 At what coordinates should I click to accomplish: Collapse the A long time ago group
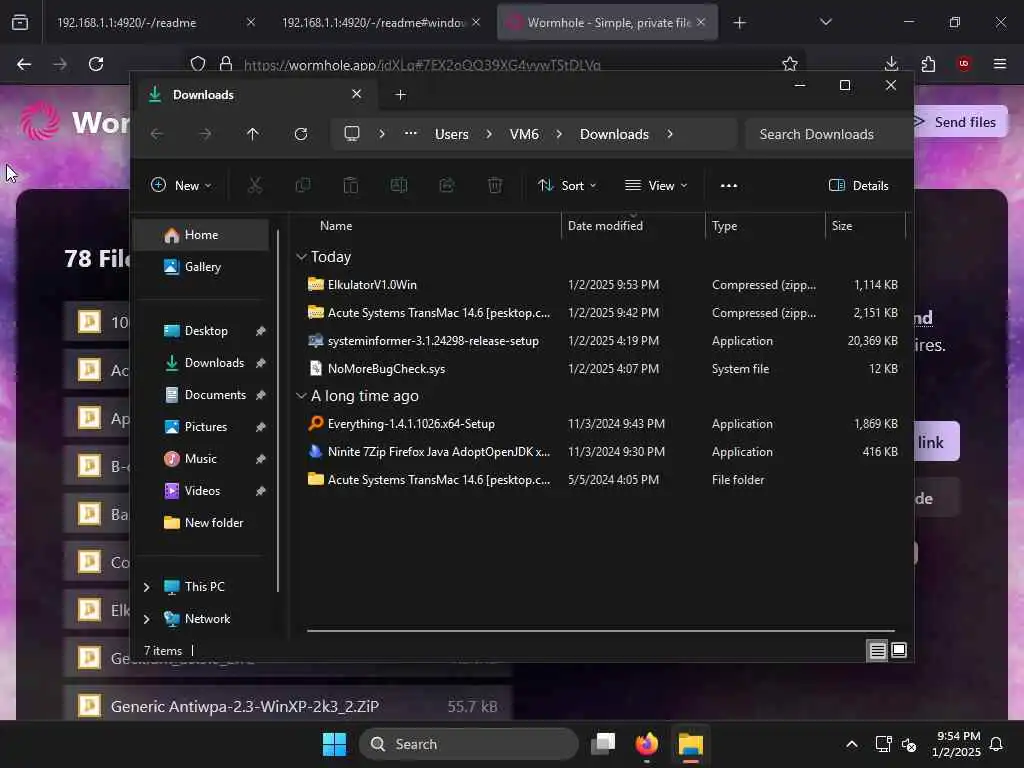click(301, 396)
